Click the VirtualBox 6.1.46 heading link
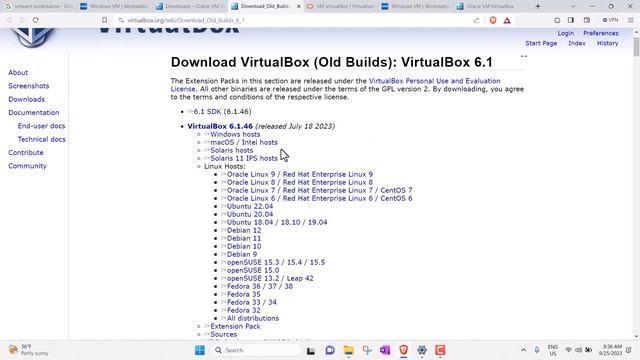Screen dimensions: 640x360 pyautogui.click(x=220, y=126)
